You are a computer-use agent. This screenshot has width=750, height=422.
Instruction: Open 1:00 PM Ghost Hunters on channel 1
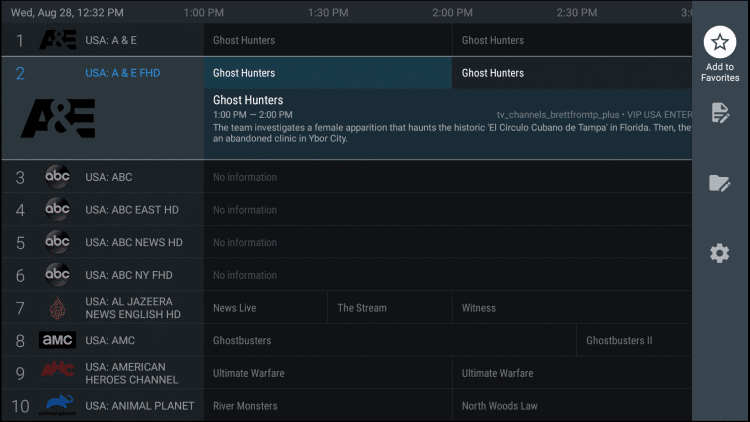click(328, 40)
